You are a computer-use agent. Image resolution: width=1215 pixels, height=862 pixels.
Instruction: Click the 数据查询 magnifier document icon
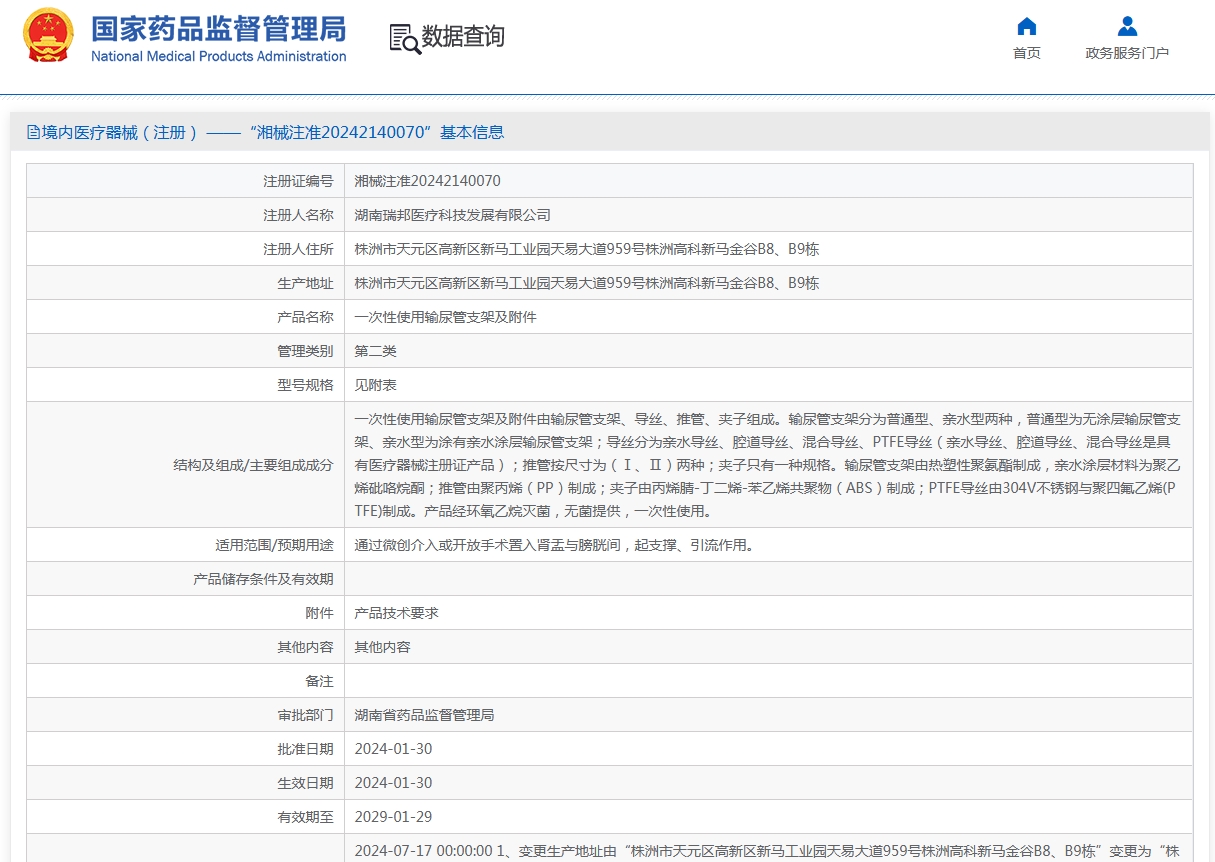(404, 38)
